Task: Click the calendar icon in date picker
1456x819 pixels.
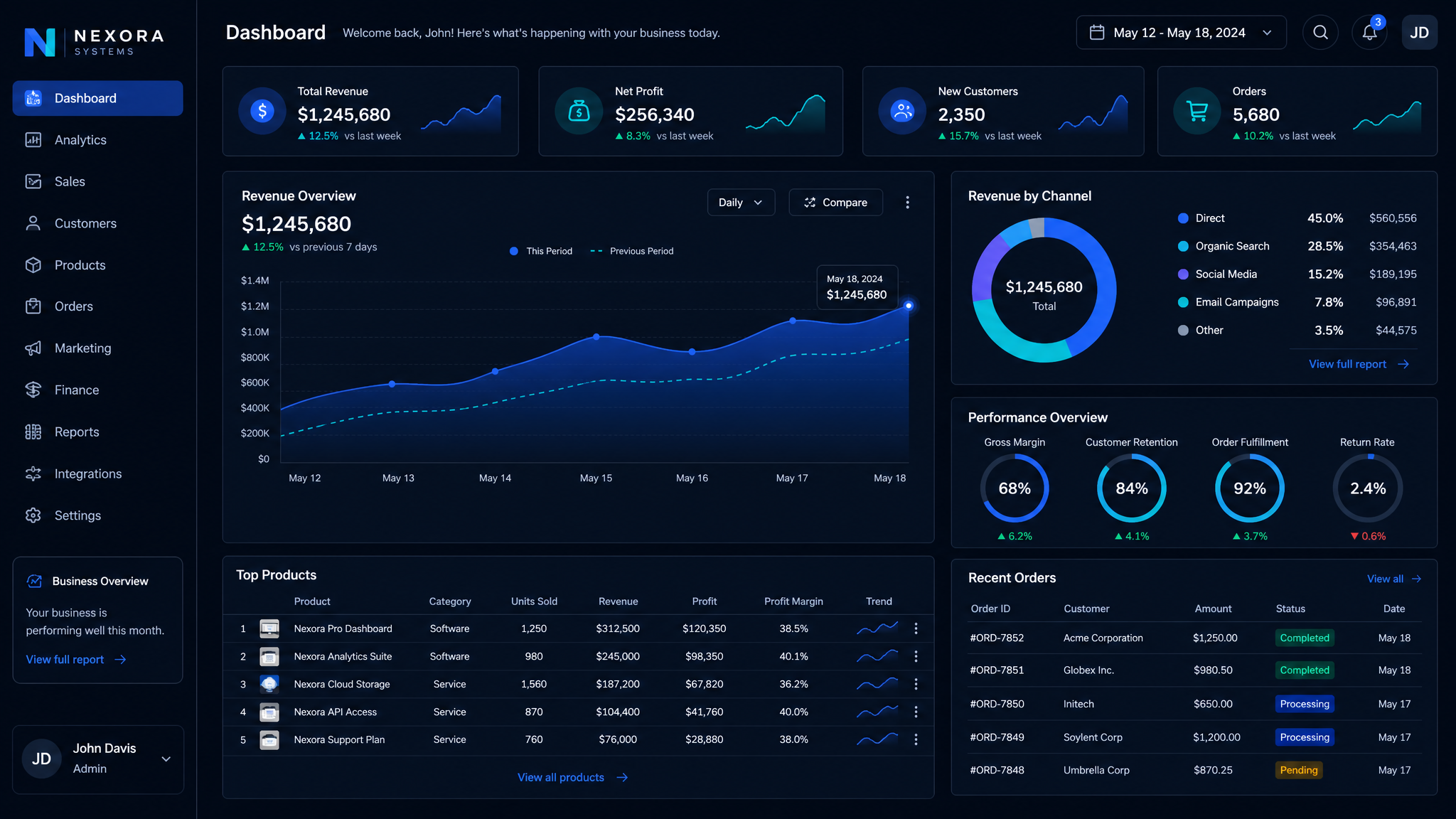Action: click(x=1097, y=33)
